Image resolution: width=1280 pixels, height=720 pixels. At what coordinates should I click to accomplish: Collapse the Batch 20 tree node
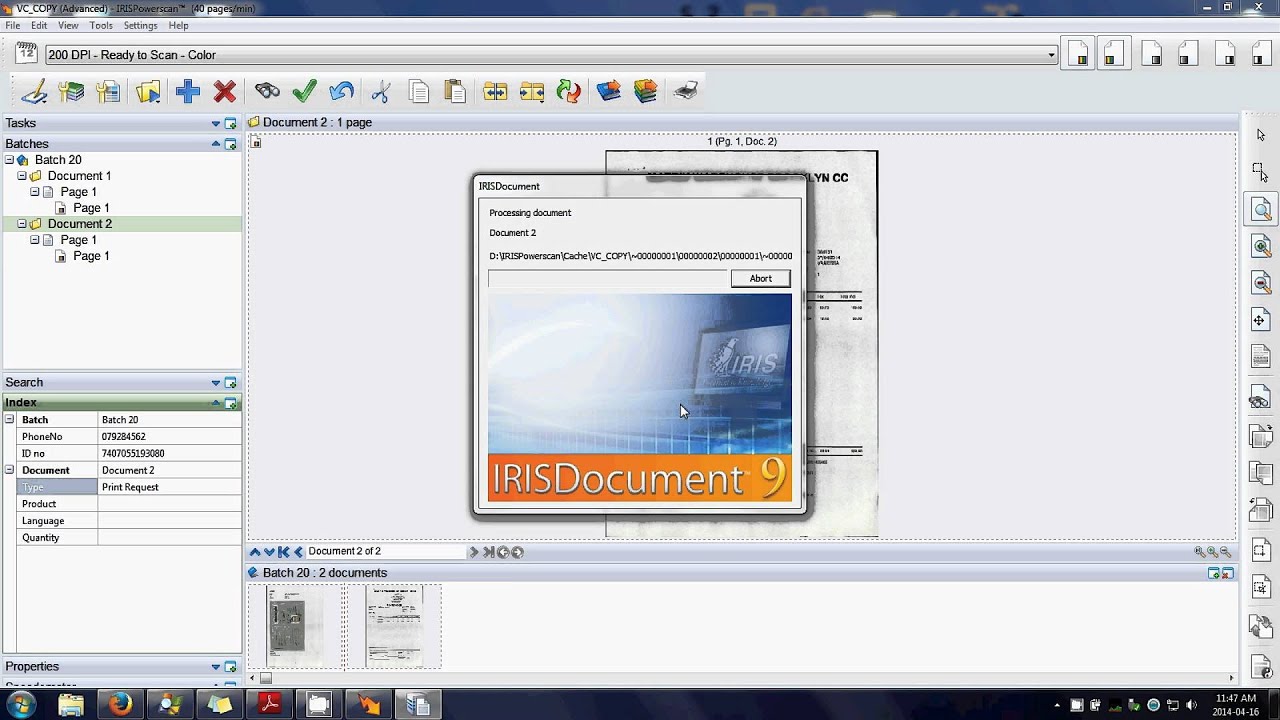[x=9, y=160]
